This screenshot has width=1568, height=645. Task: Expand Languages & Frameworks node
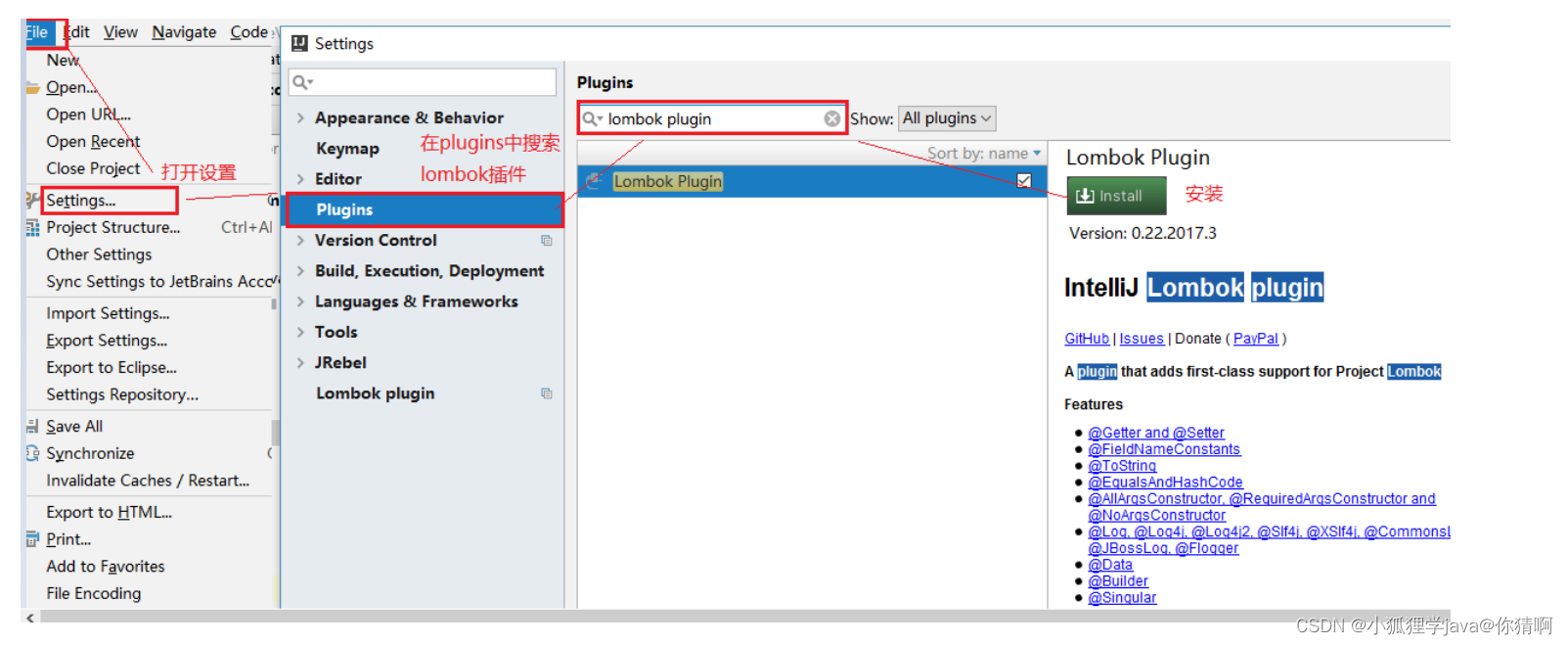[x=300, y=301]
